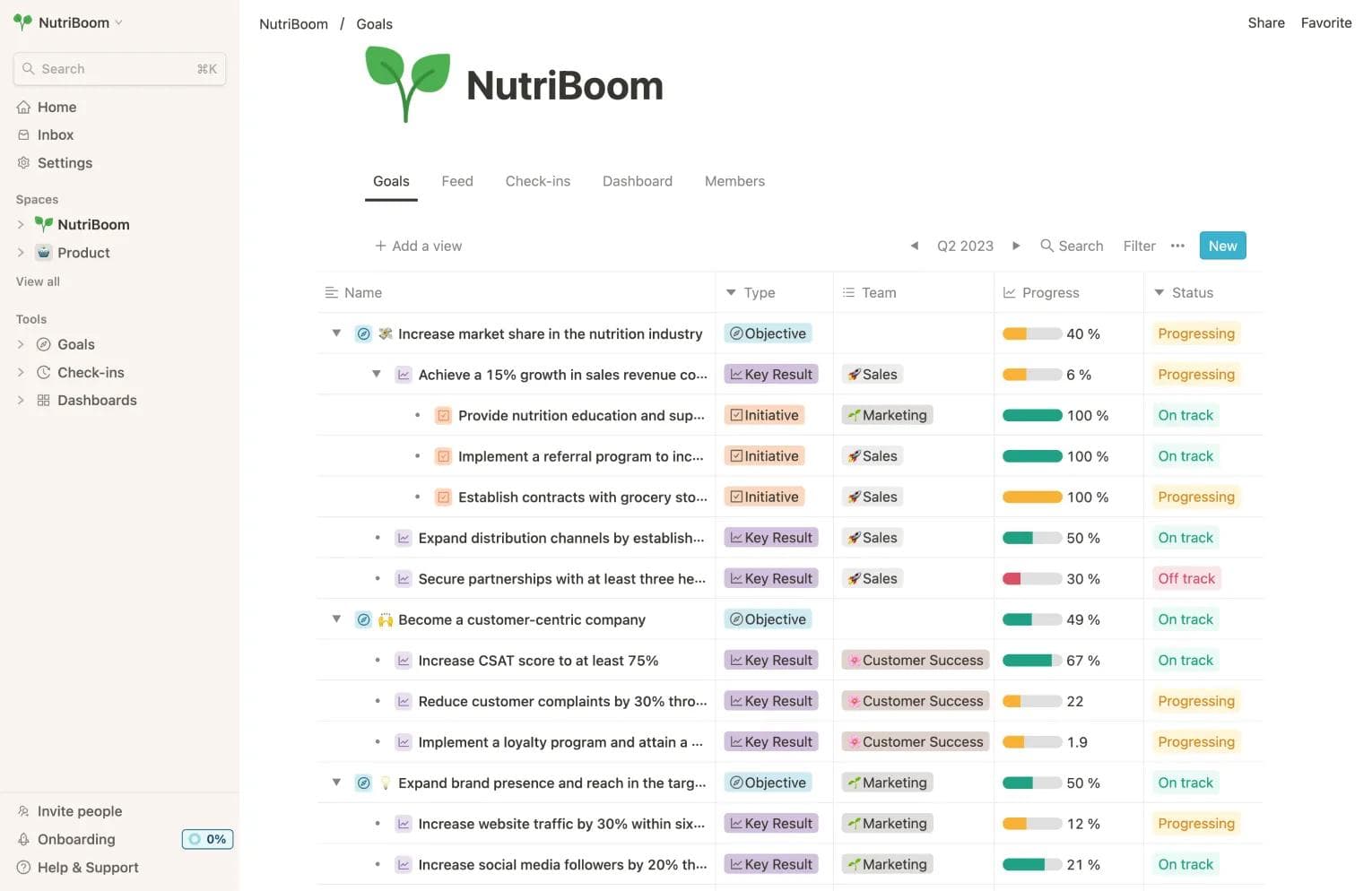Screen dimensions: 1372x891
Task: Expand the Product space in sidebar
Action: [x=20, y=252]
